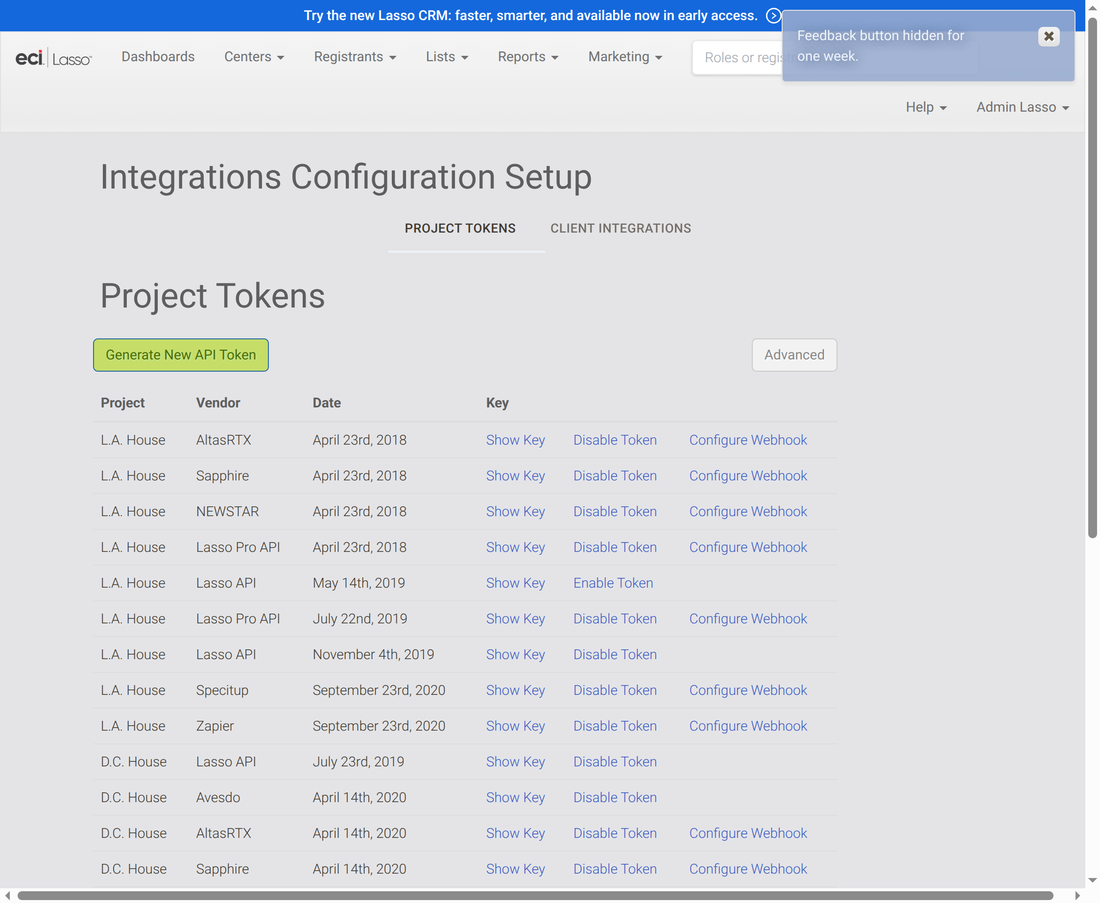This screenshot has width=1100, height=903.
Task: Switch to the Client Integrations tab
Action: click(x=621, y=229)
